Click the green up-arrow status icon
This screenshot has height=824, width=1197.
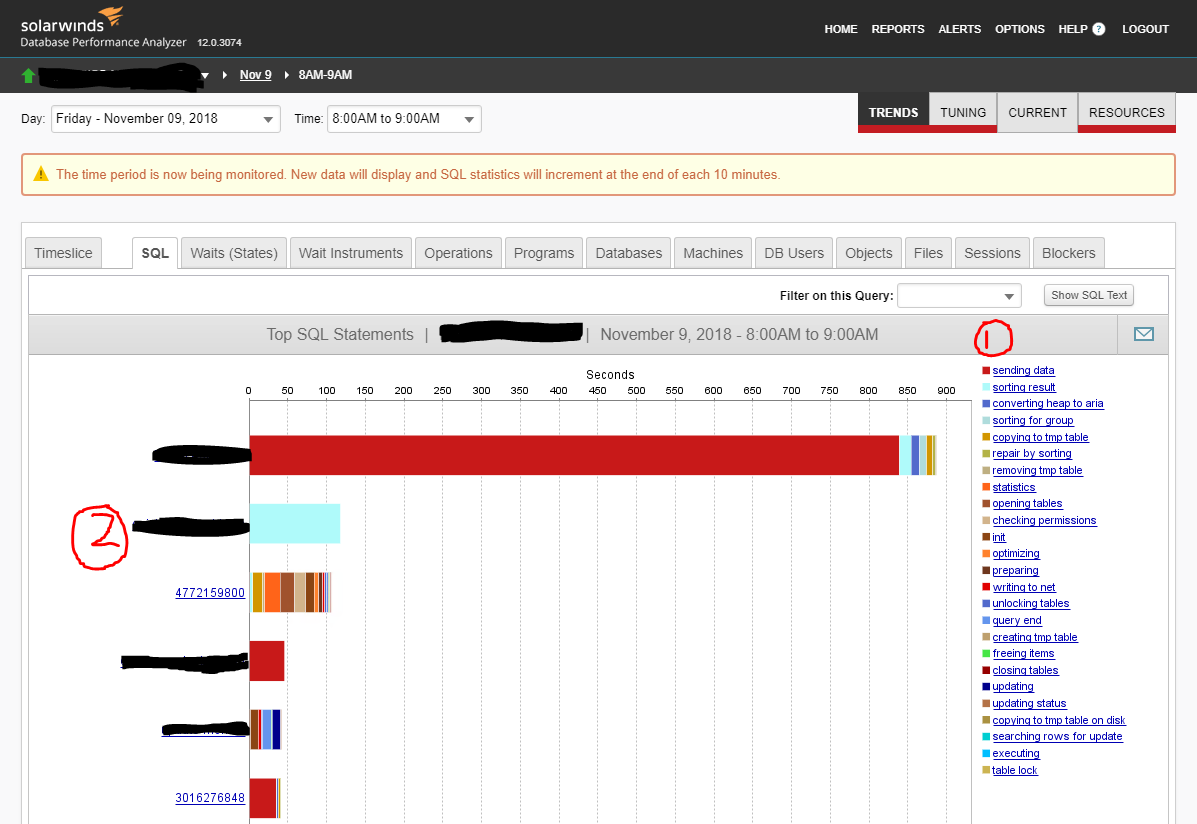pyautogui.click(x=28, y=75)
